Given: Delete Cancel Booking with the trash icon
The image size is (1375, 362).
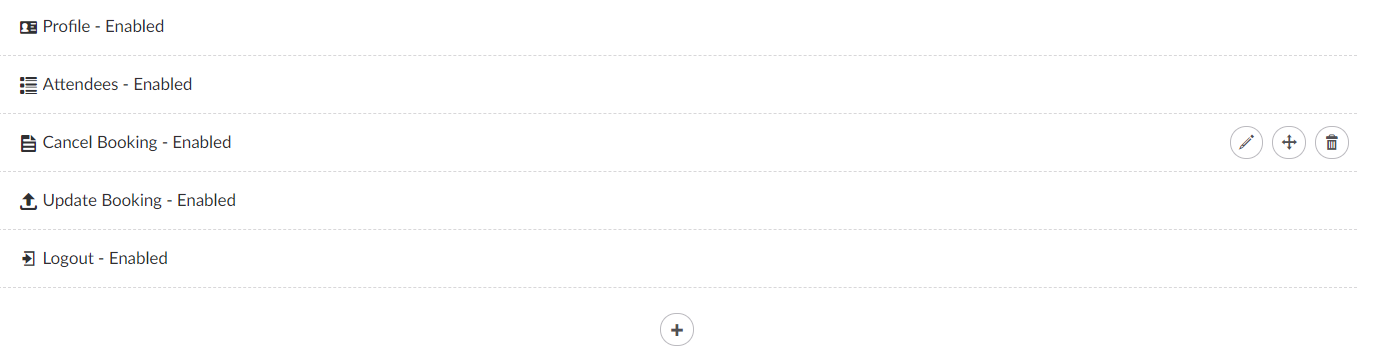Looking at the screenshot, I should click(x=1332, y=143).
